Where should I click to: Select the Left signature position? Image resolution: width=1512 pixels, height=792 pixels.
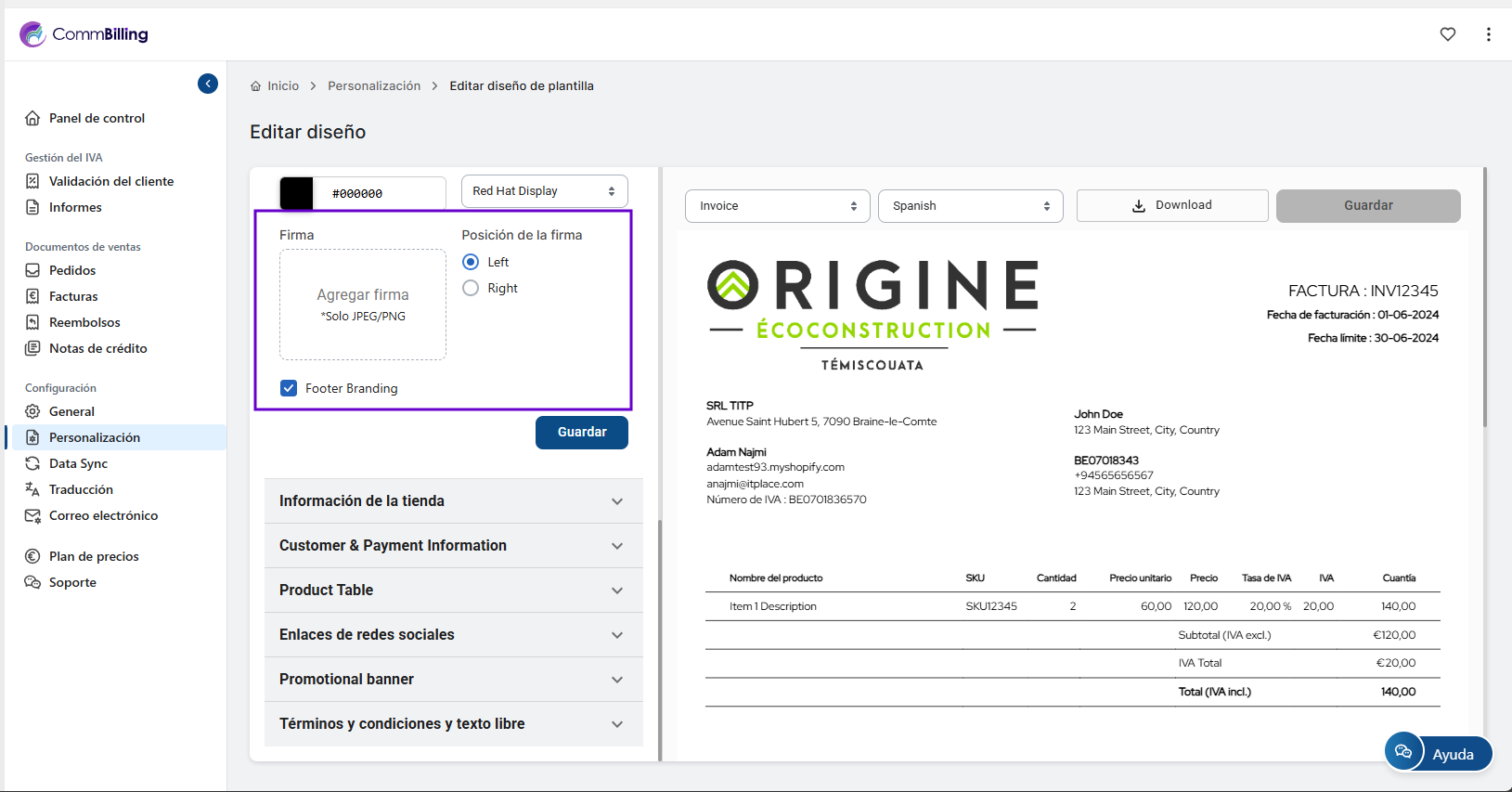coord(471,262)
